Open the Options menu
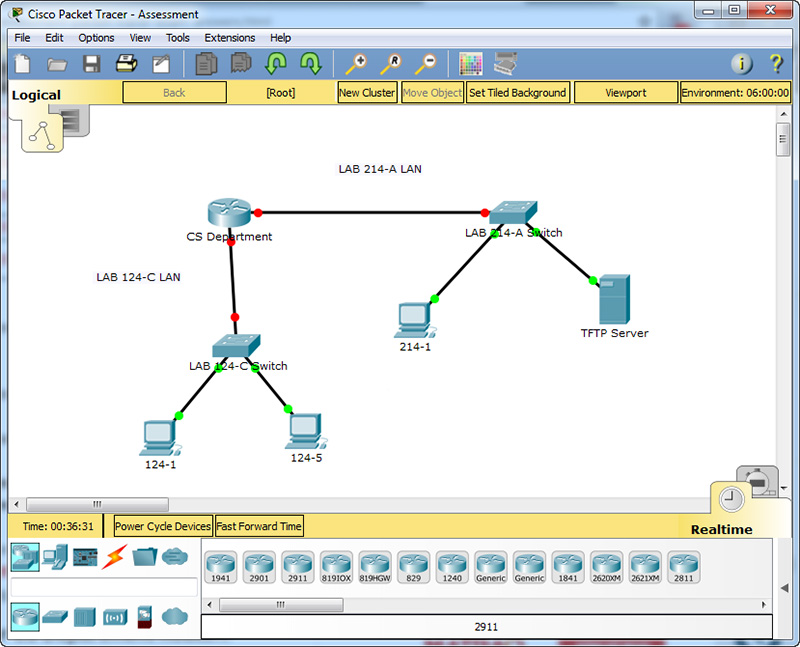Viewport: 800px width, 647px height. 96,38
